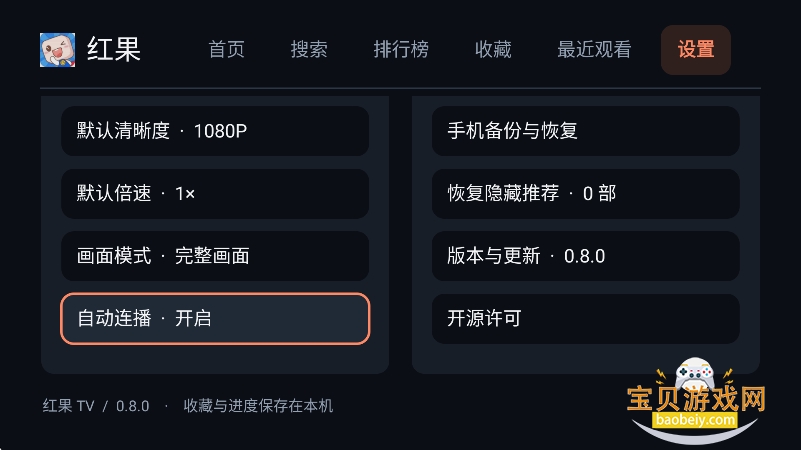Switch 画面模式 from 完整画面
This screenshot has height=450, width=801.
coord(215,256)
